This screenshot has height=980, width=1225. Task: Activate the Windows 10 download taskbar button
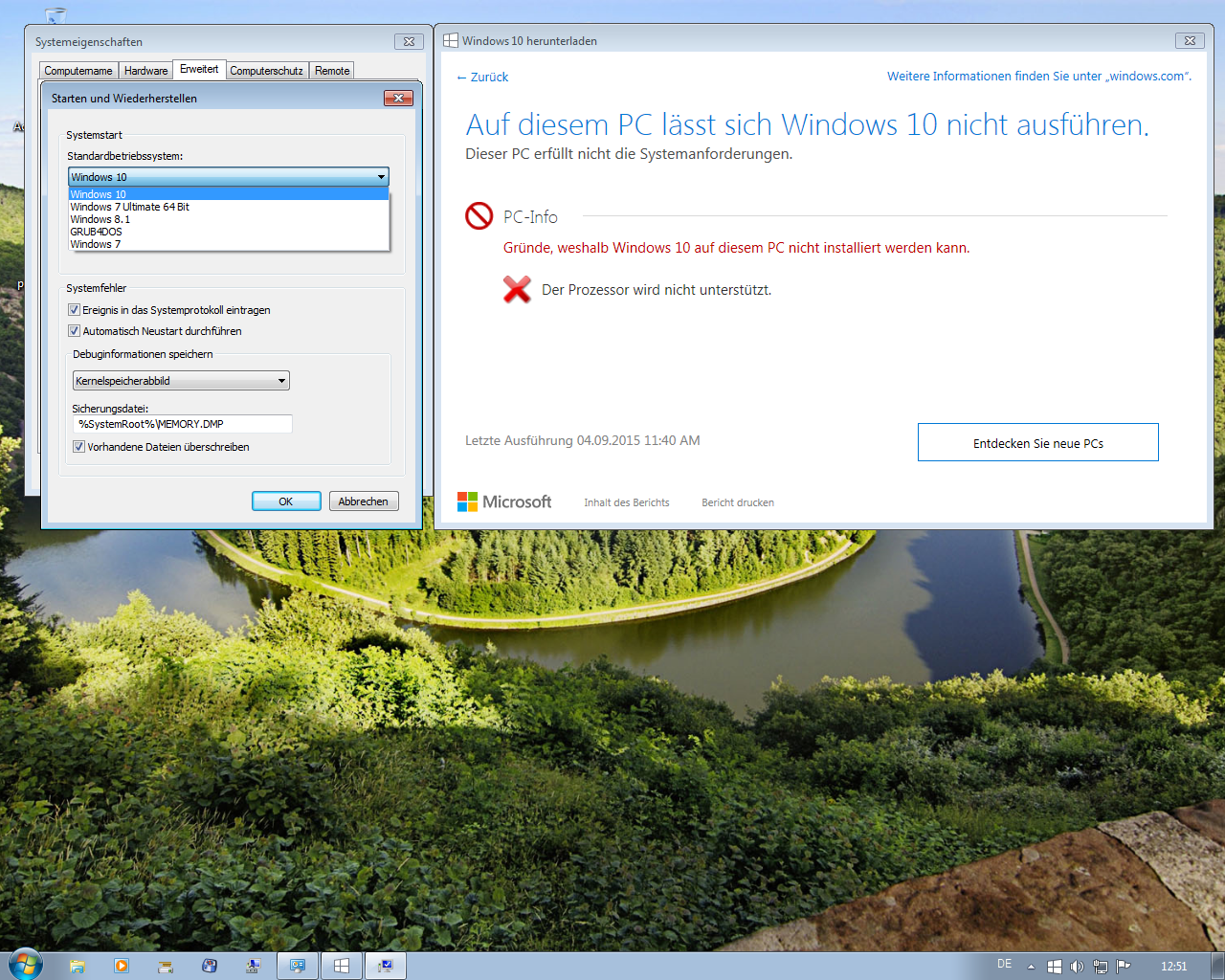pos(342,966)
